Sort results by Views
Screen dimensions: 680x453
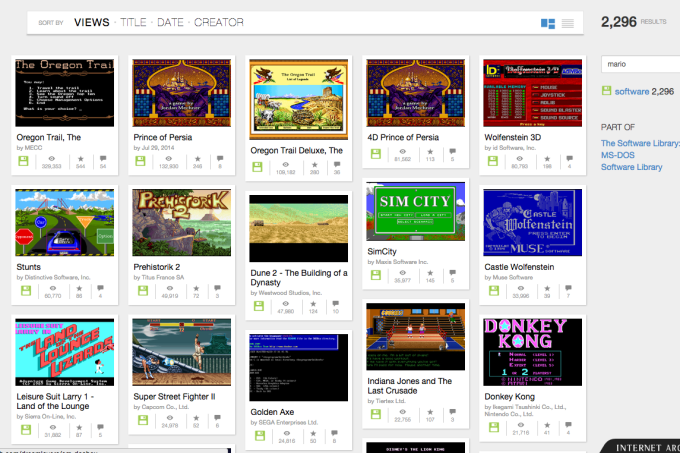92,22
